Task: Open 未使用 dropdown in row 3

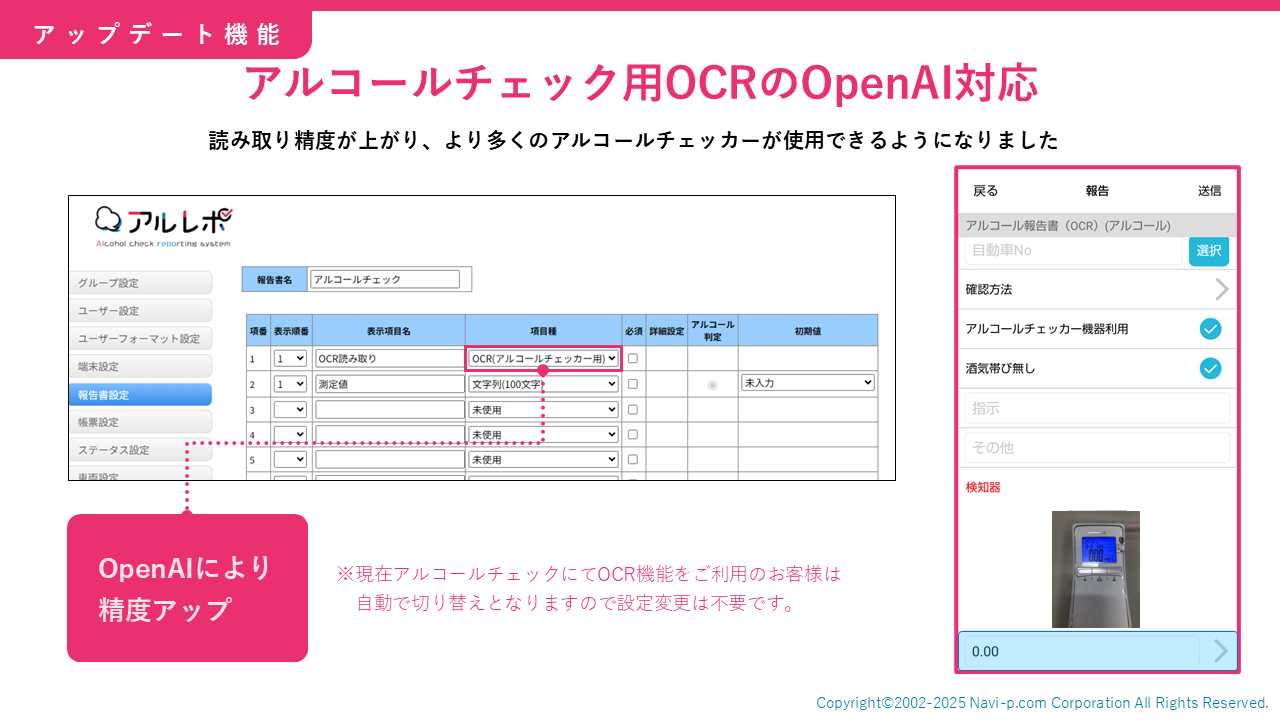Action: click(x=544, y=409)
